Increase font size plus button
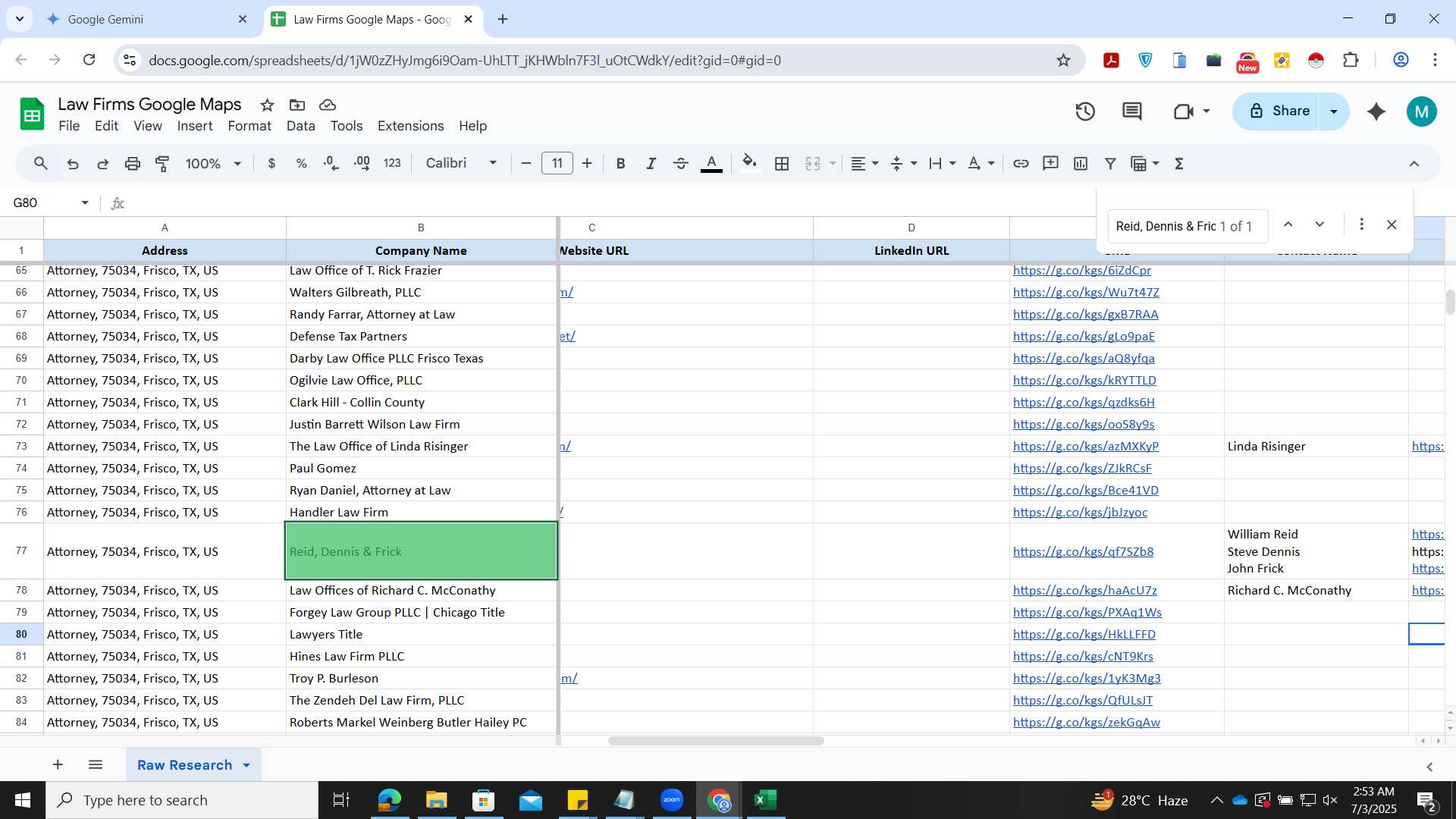 click(x=587, y=163)
